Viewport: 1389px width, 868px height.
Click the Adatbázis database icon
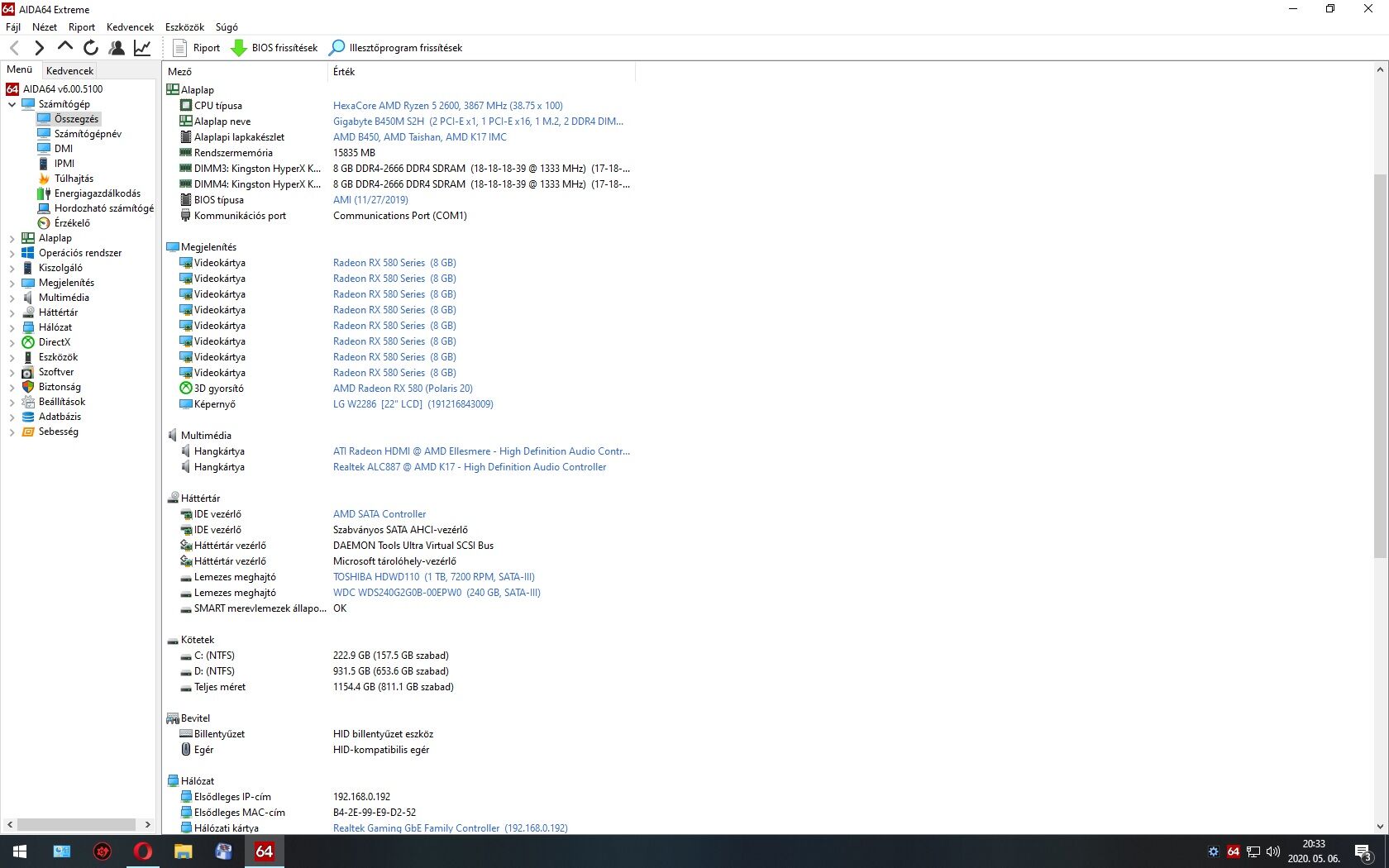click(28, 417)
